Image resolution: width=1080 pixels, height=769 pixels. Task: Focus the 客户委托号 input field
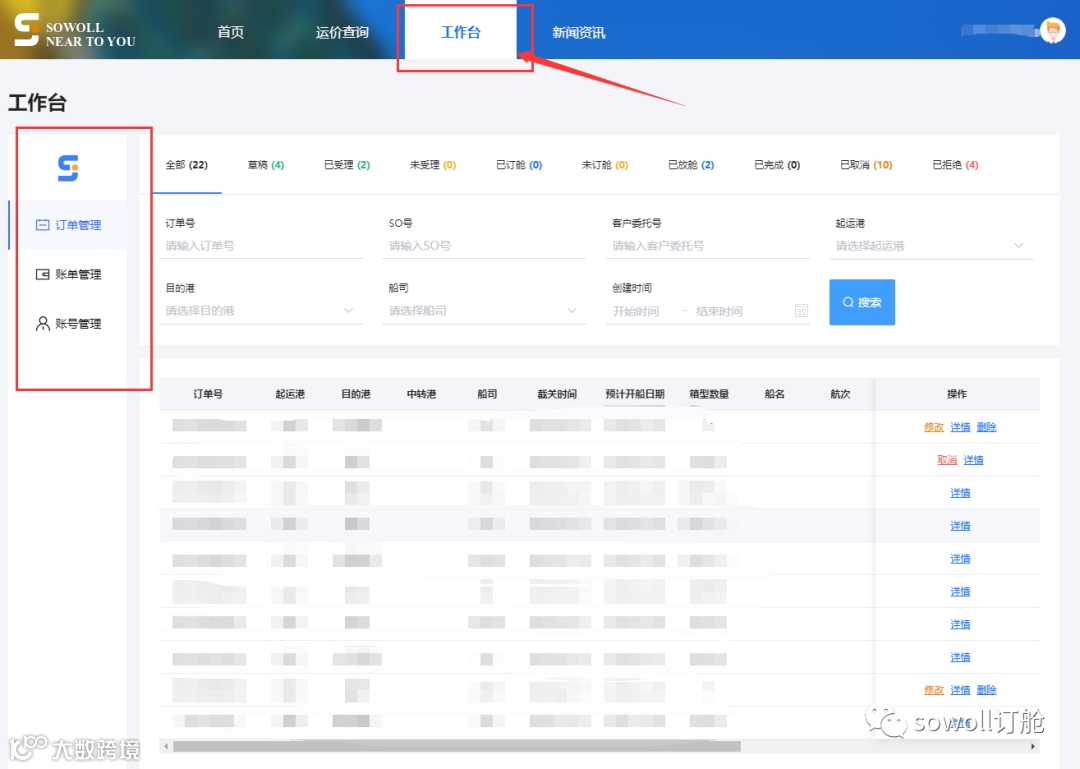click(x=707, y=246)
